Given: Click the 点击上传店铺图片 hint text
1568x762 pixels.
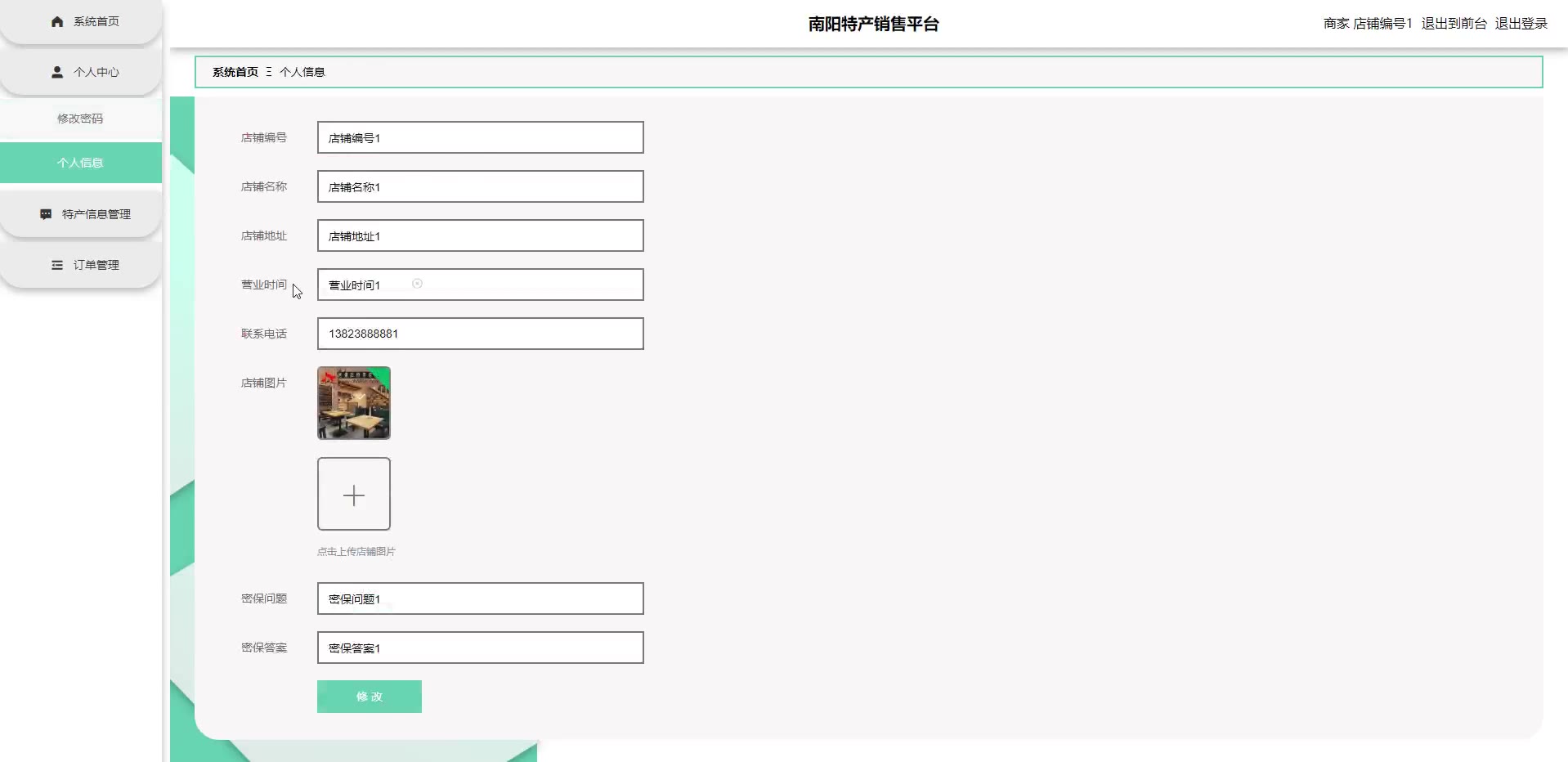Looking at the screenshot, I should tap(356, 552).
